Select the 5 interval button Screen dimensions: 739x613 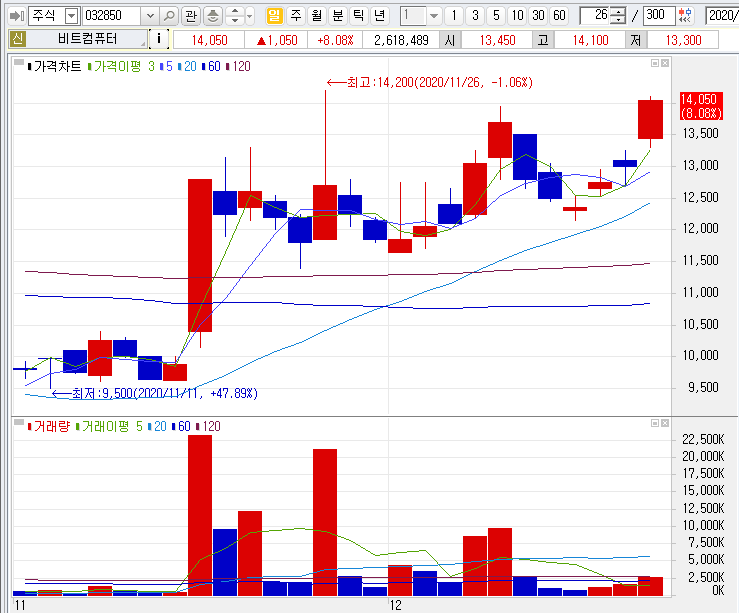click(x=496, y=16)
